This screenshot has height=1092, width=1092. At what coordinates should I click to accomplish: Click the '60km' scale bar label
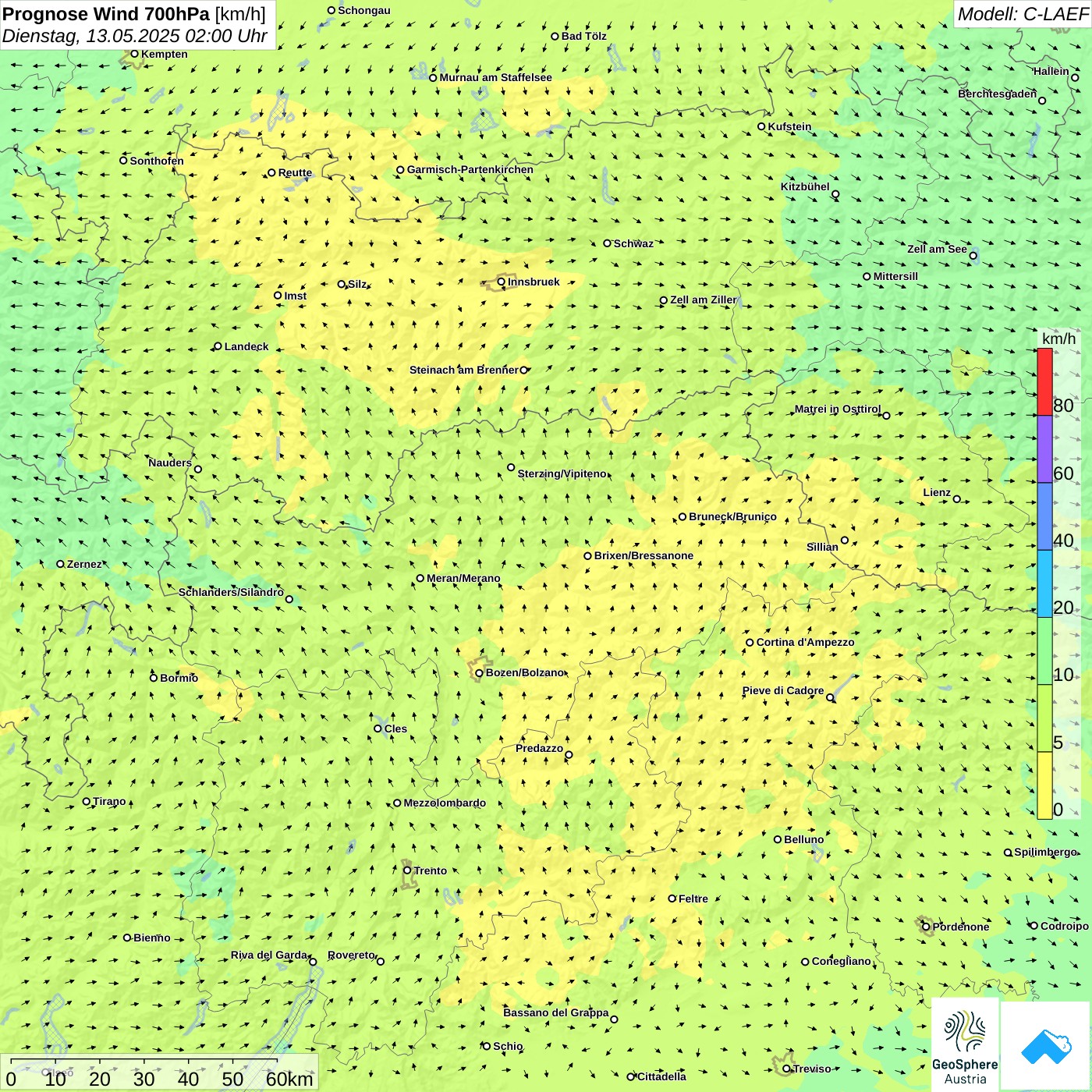[289, 1079]
